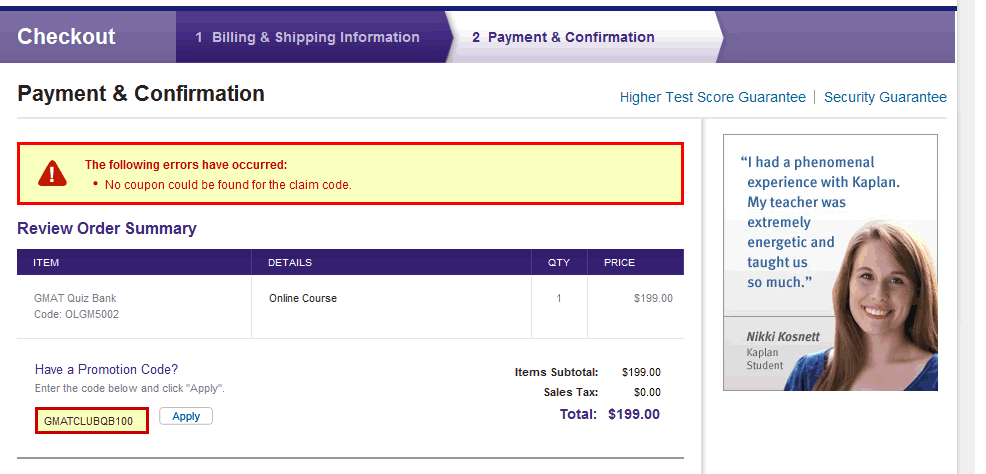Click the PRICE column header
Image resolution: width=986 pixels, height=474 pixels.
point(619,262)
